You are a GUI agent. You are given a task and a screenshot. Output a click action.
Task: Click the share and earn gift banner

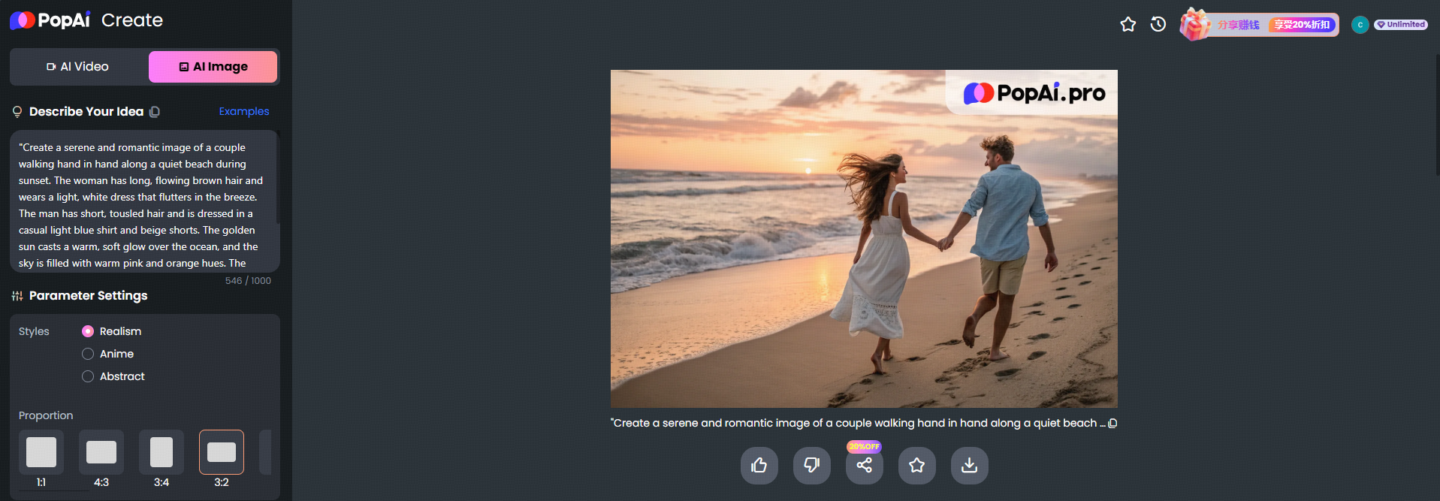tap(1260, 24)
